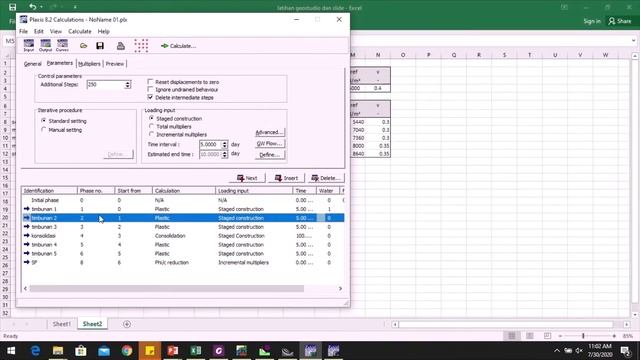Start the calculation with the Calculate button
Viewport: 640px width, 360px height.
click(178, 46)
